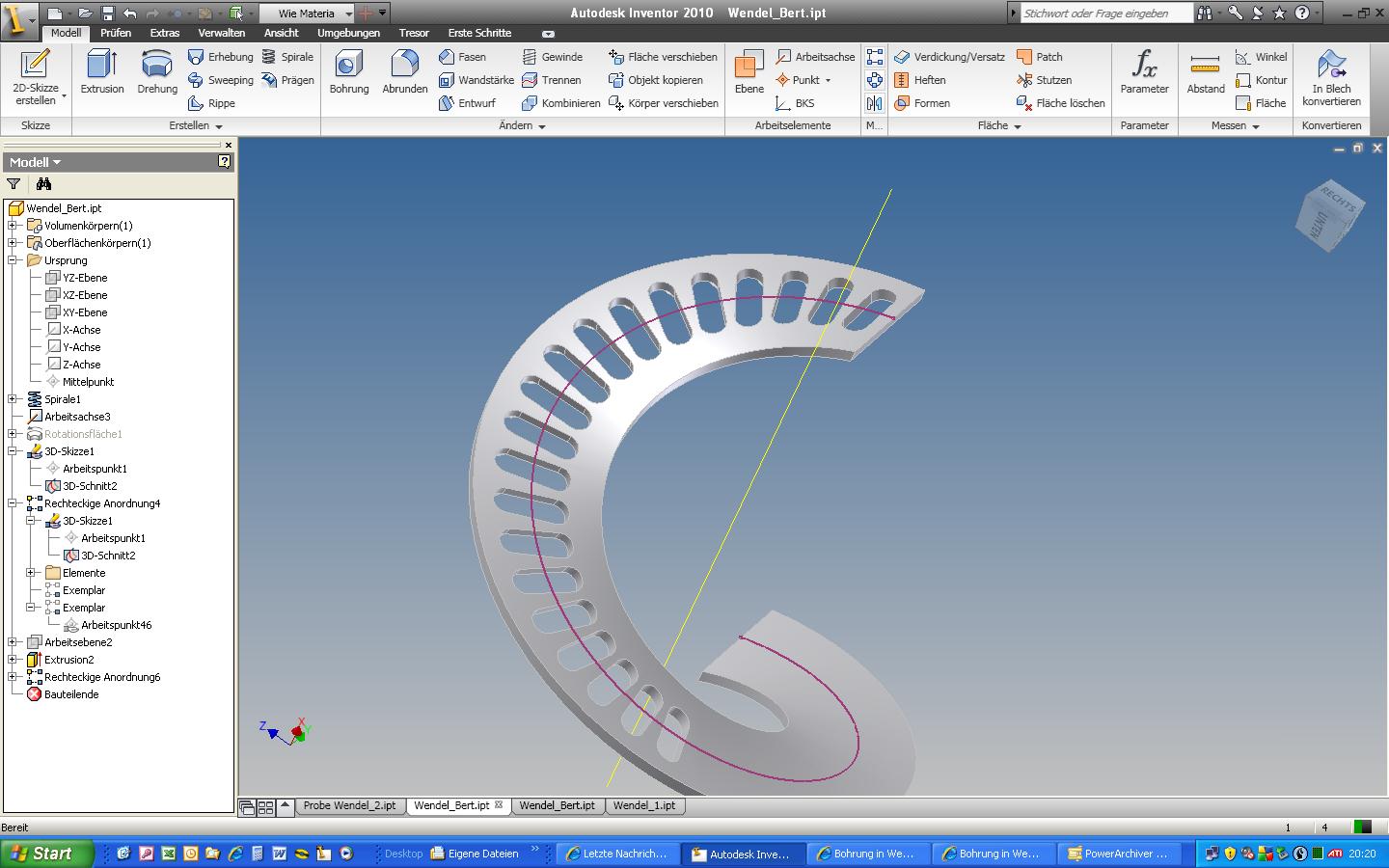
Task: Expand the Spirale1 tree node
Action: (x=14, y=399)
